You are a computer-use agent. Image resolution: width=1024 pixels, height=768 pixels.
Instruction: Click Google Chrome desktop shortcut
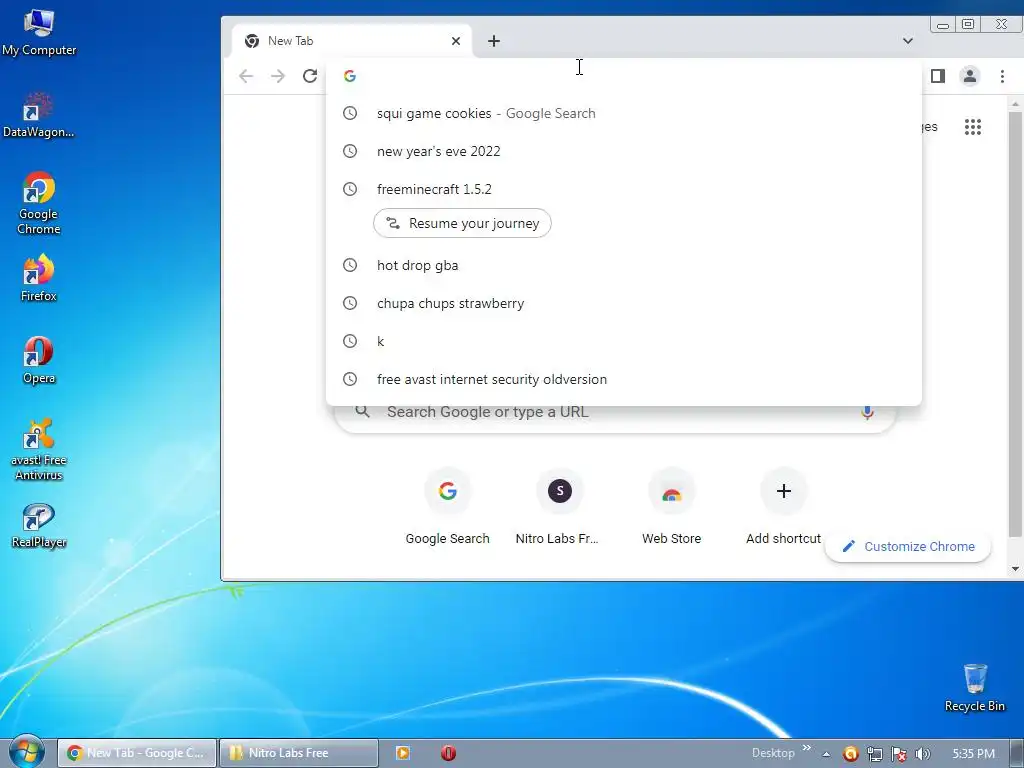point(39,203)
